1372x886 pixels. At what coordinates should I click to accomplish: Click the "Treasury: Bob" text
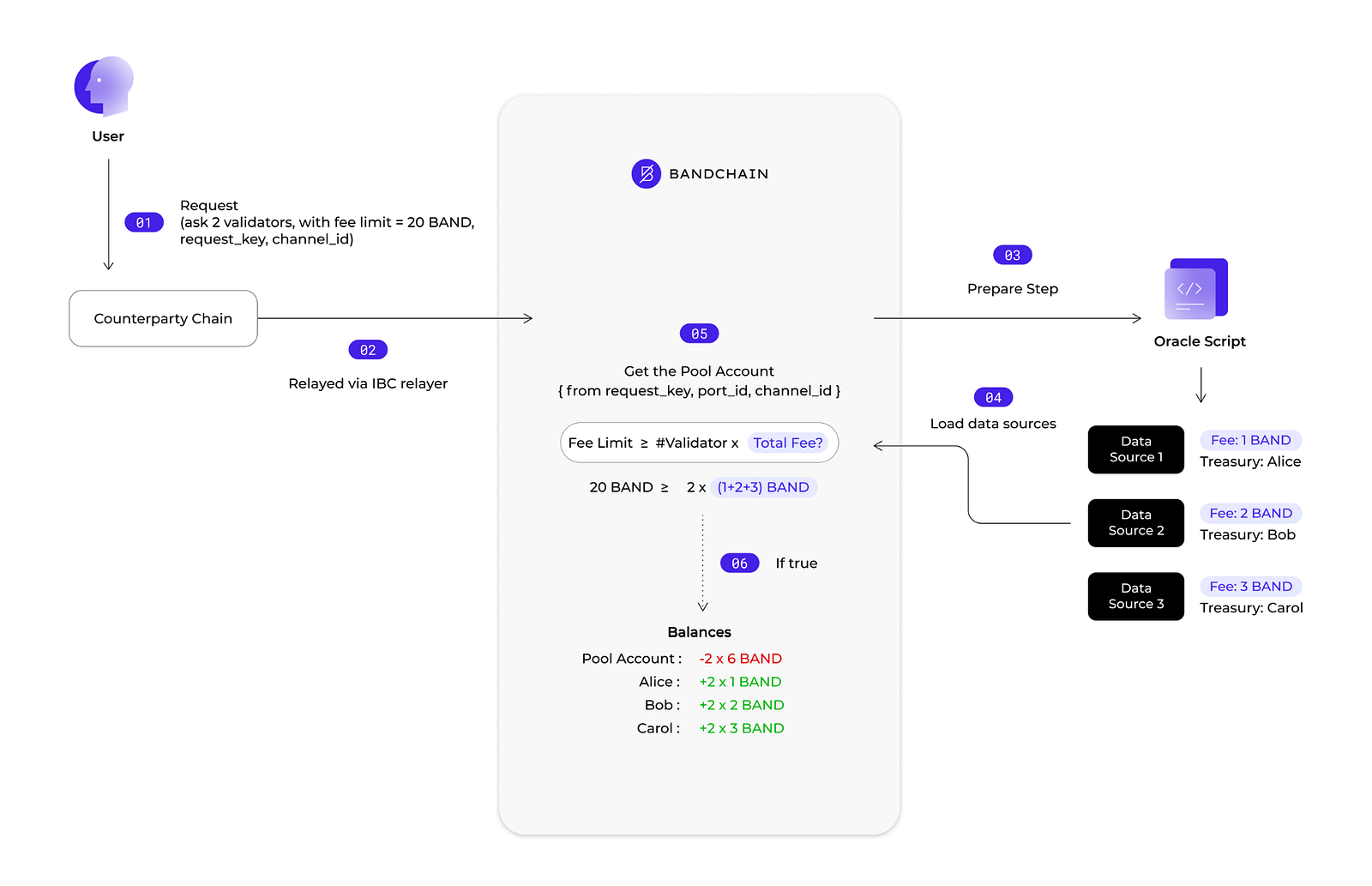click(1248, 534)
